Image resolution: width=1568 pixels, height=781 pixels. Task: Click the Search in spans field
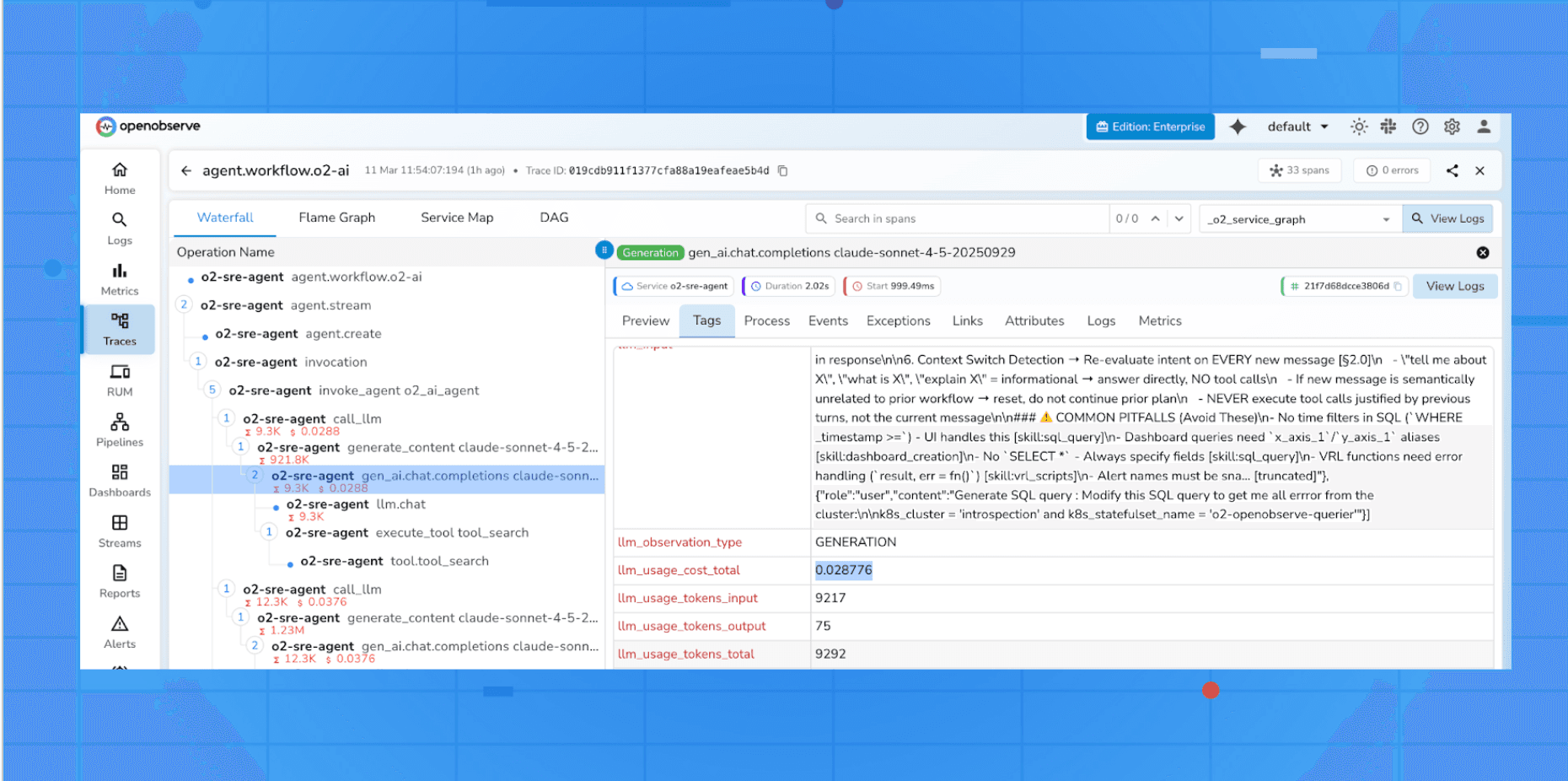tap(927, 218)
